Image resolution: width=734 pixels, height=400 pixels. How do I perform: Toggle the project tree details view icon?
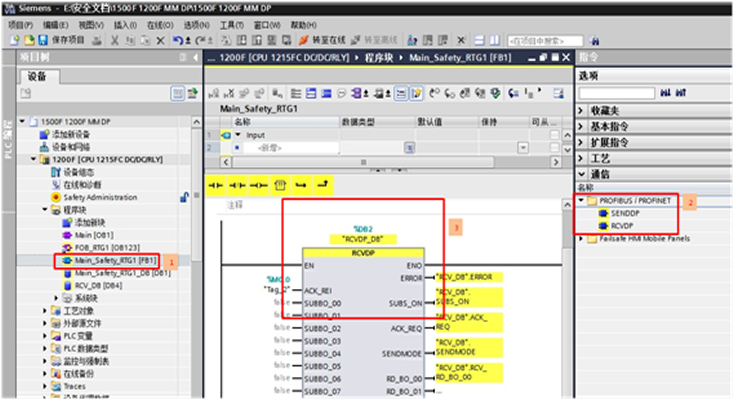tap(177, 94)
